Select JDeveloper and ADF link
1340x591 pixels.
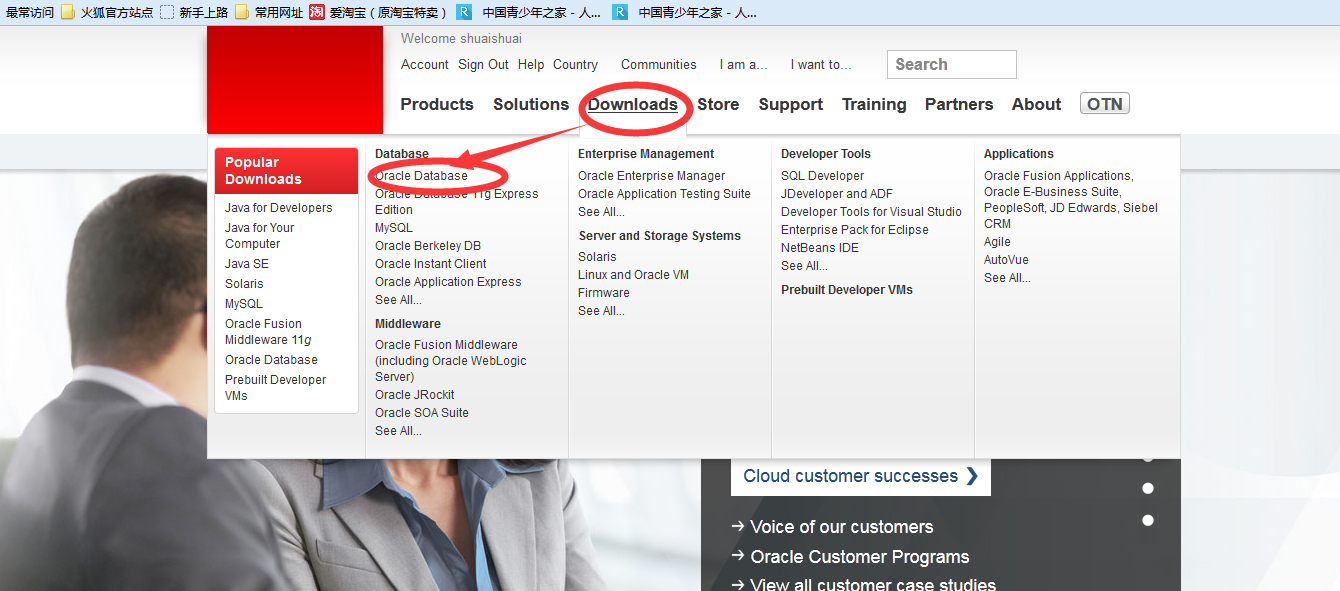837,194
